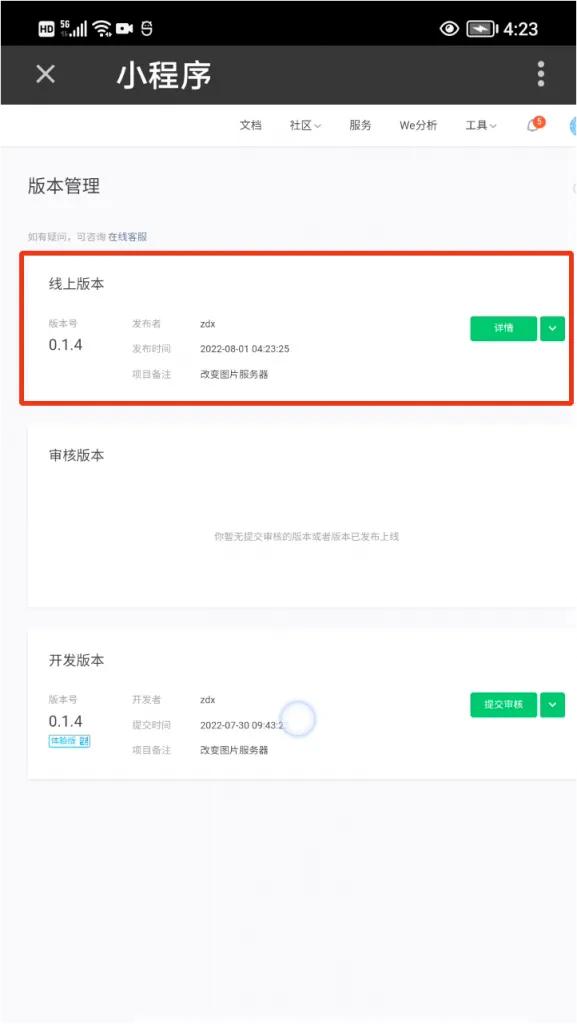577x1024 pixels.
Task: Switch to the We分析 tab
Action: point(417,125)
